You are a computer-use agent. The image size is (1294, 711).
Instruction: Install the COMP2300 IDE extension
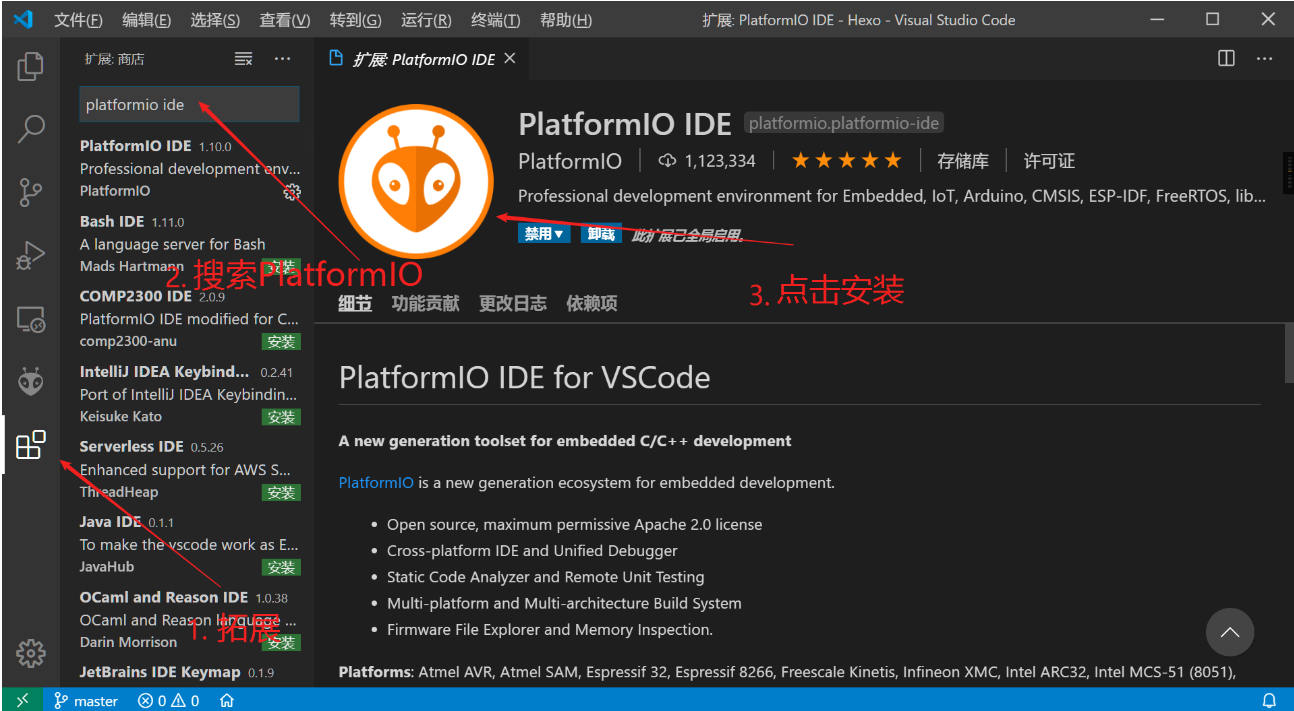point(281,341)
